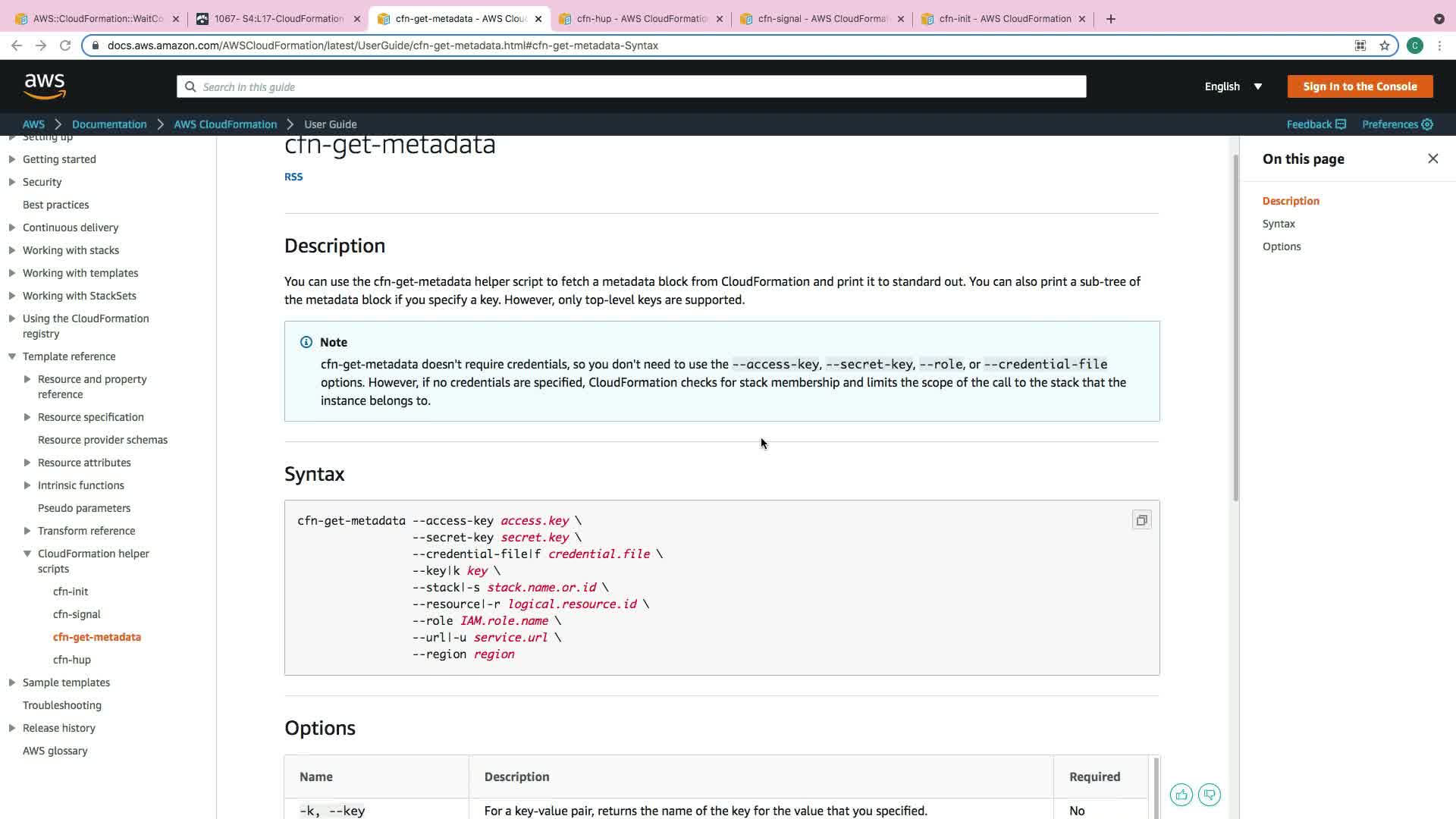1456x819 pixels.
Task: Click the thumbs up feedback icon
Action: [x=1181, y=795]
